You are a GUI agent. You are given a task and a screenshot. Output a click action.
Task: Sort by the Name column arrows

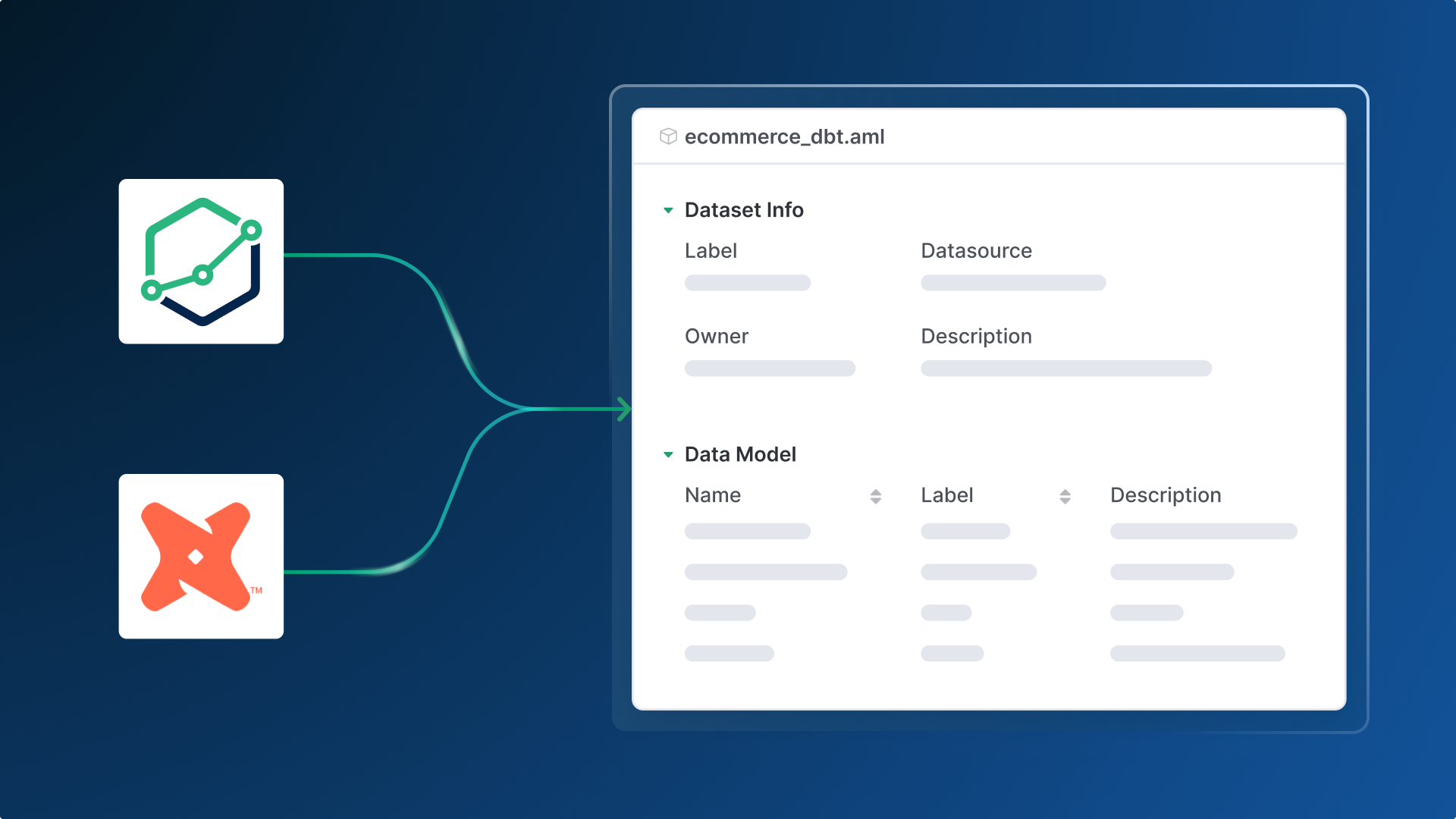(876, 496)
